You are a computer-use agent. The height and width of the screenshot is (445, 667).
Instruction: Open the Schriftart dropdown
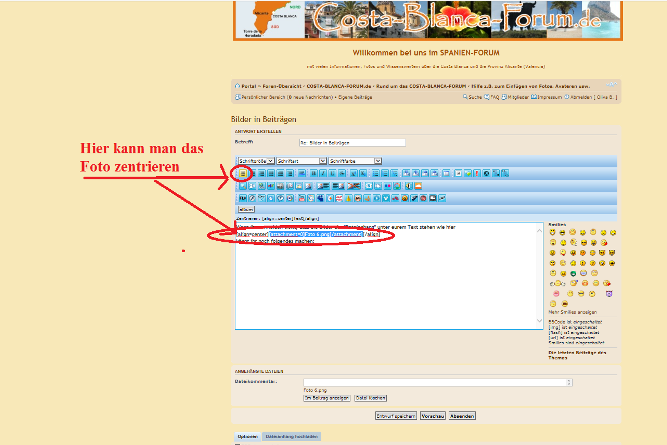tap(301, 160)
